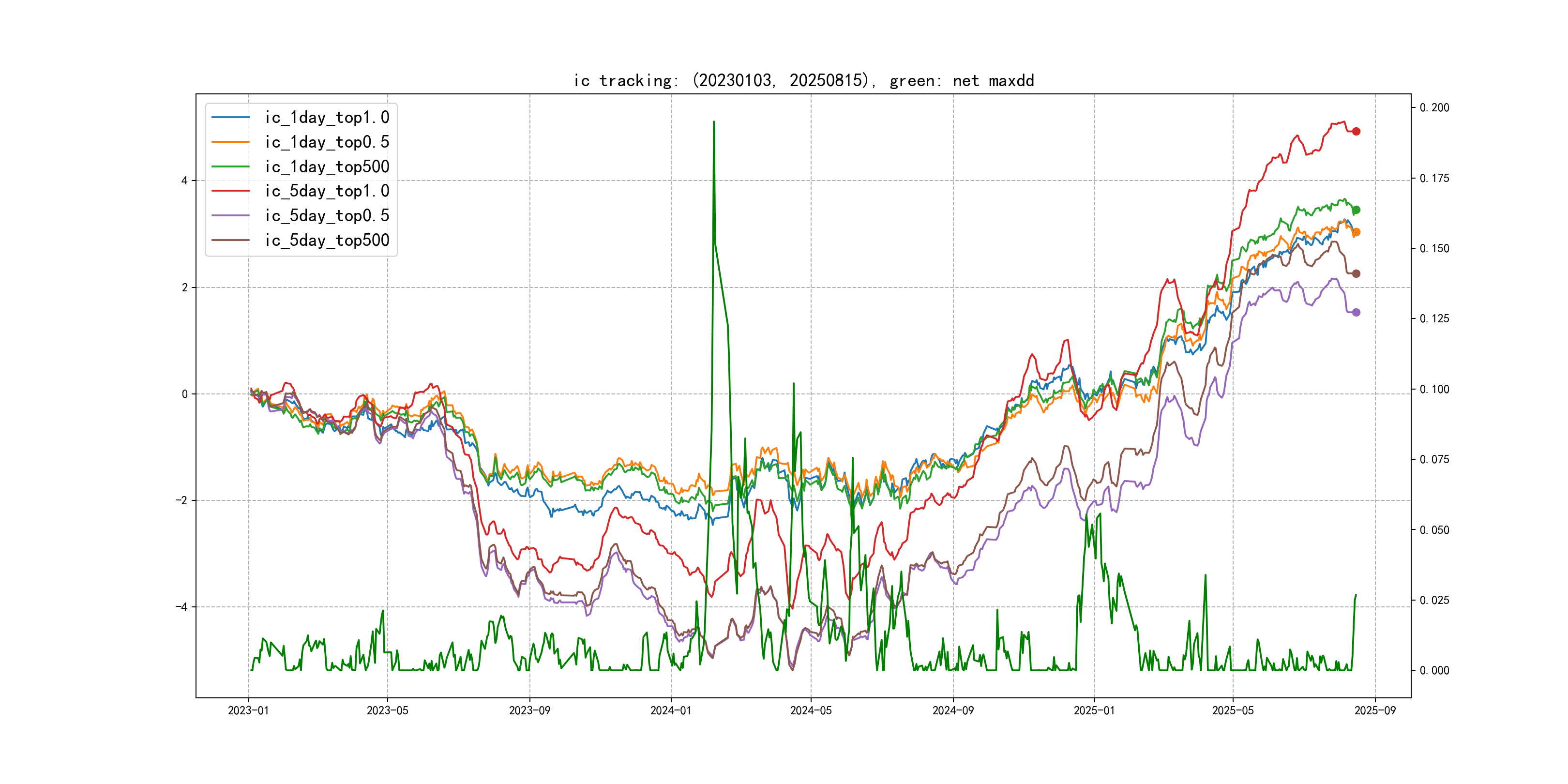
Task: Click the 2024-09 x-axis tick label
Action: (x=952, y=710)
